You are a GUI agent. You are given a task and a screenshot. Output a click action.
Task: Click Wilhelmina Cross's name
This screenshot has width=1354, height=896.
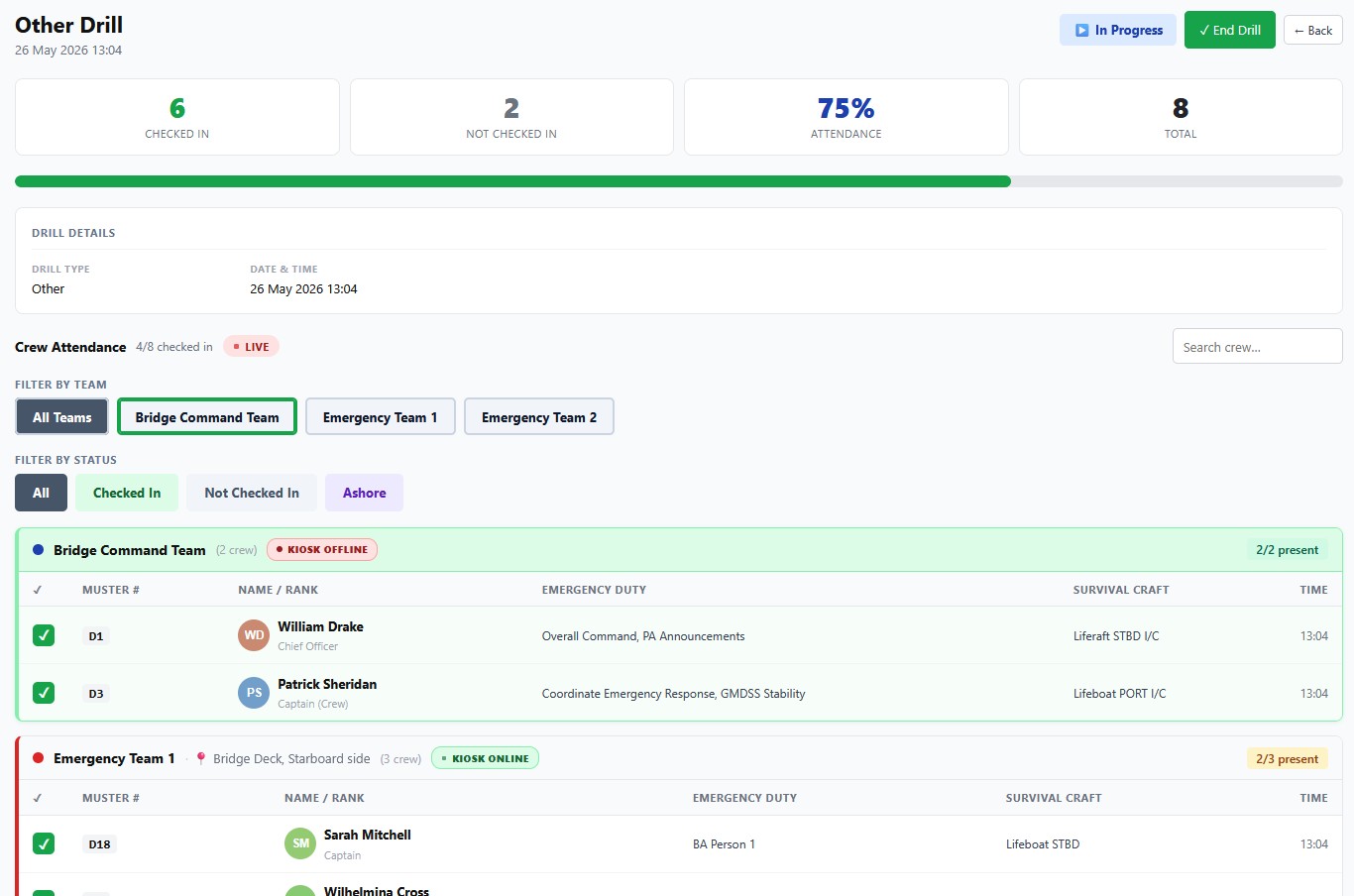click(377, 891)
